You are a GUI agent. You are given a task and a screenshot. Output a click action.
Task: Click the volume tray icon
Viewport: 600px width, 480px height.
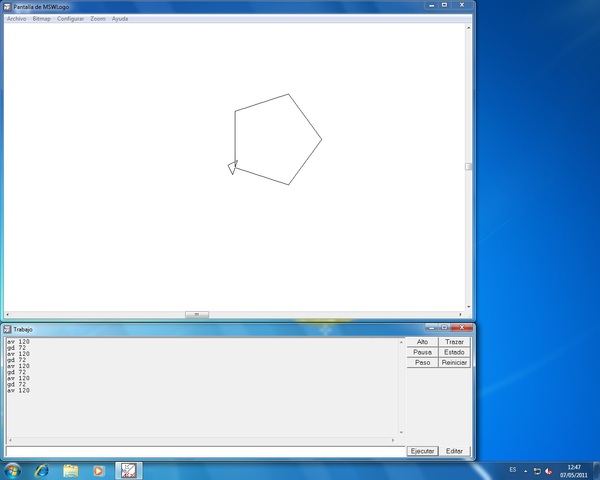coord(548,471)
